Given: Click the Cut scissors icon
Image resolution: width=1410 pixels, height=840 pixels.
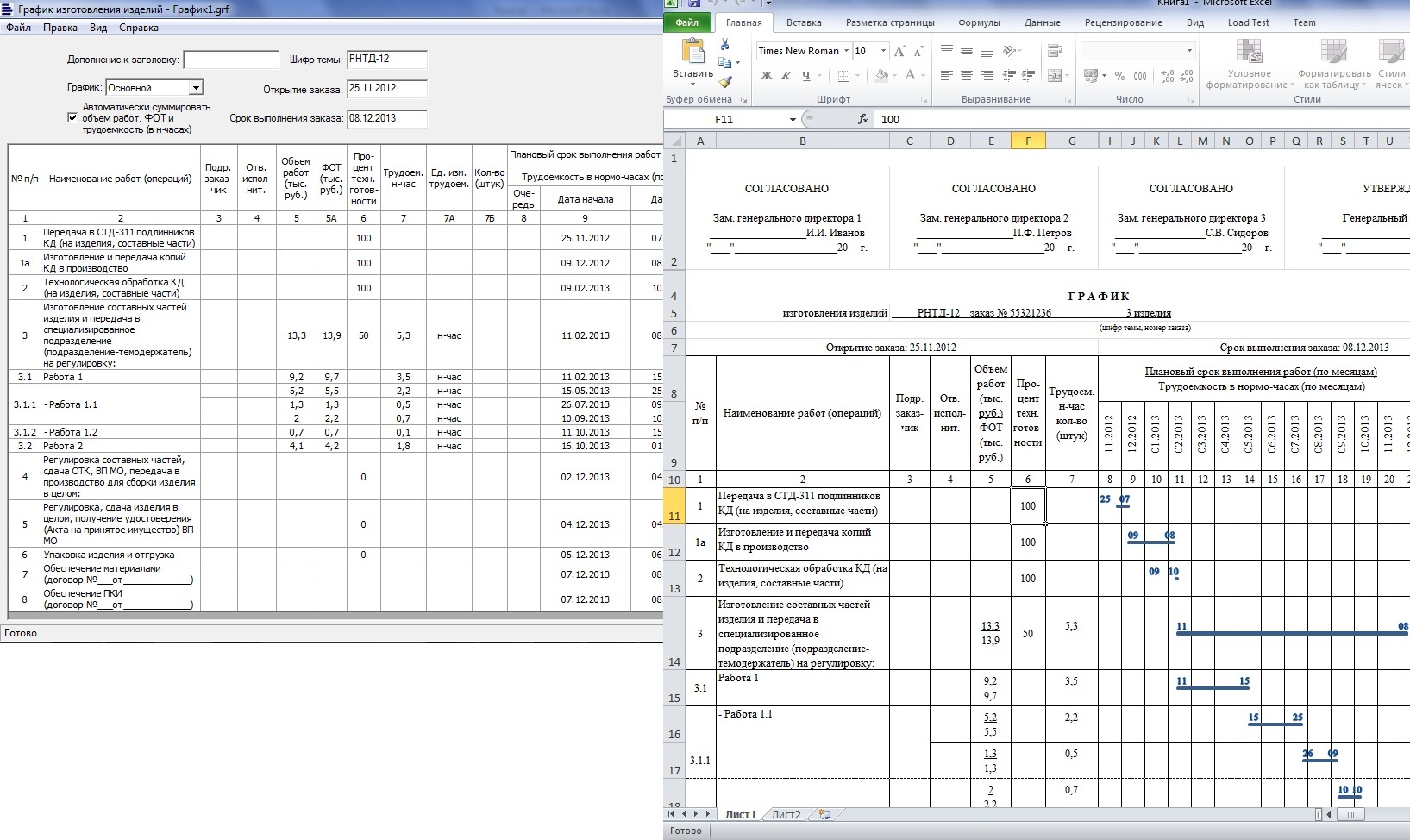Looking at the screenshot, I should point(724,45).
